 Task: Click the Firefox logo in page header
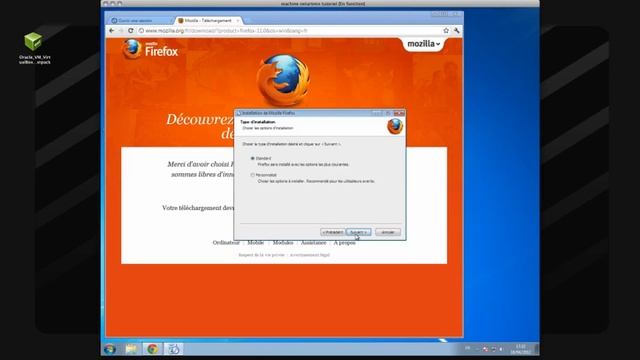[x=150, y=49]
